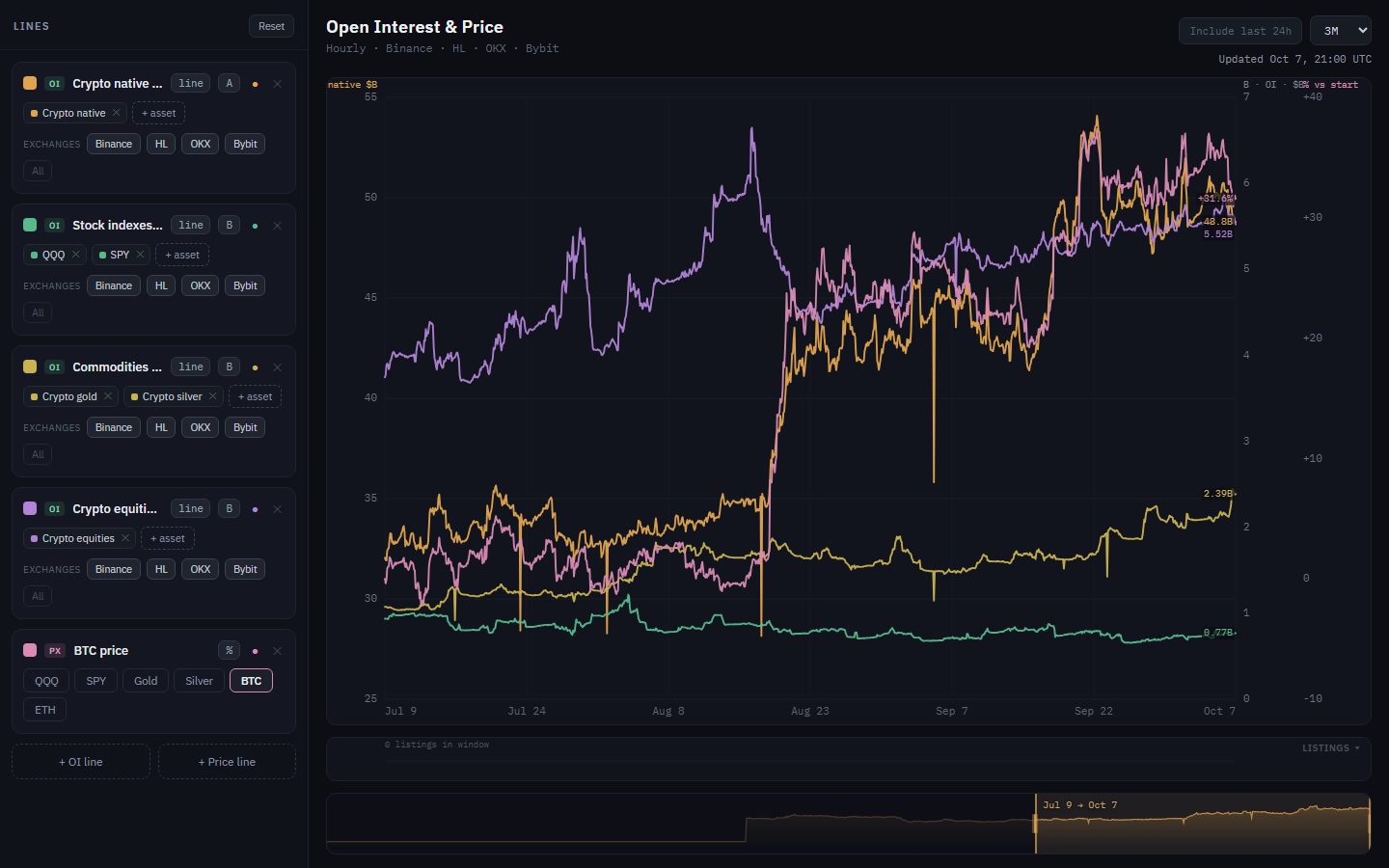Toggle Binance exchange for Crypto native
The width and height of the screenshot is (1389, 868).
(114, 144)
